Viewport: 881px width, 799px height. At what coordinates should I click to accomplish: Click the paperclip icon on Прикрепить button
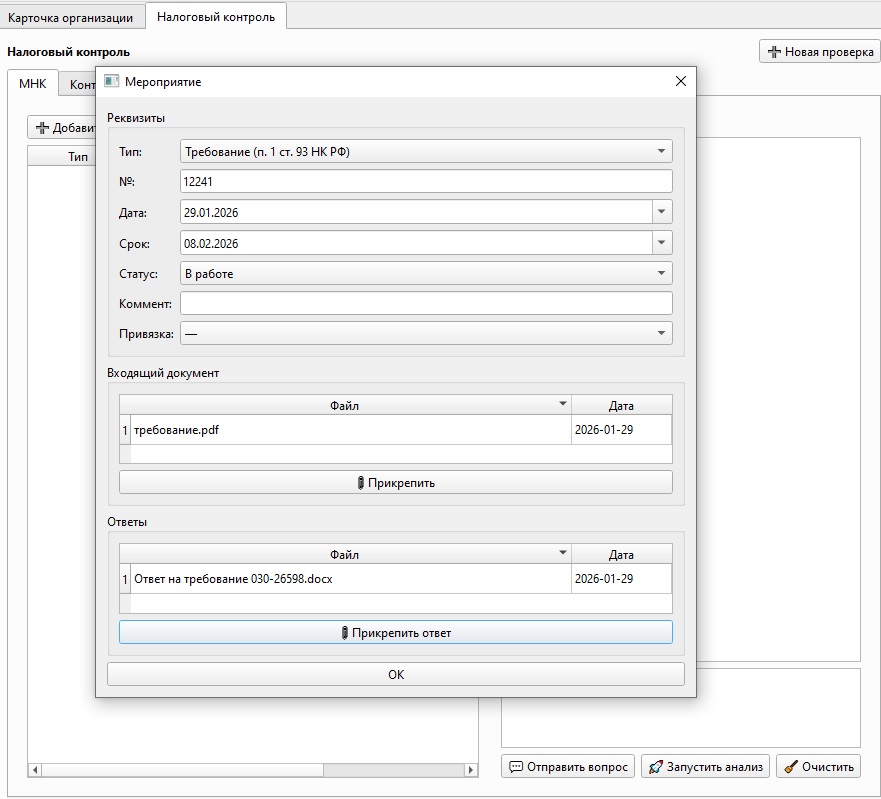coord(361,483)
